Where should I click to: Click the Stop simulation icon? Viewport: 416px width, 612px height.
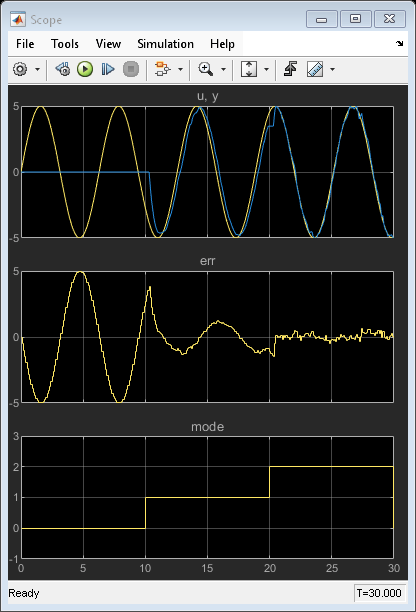[x=131, y=69]
